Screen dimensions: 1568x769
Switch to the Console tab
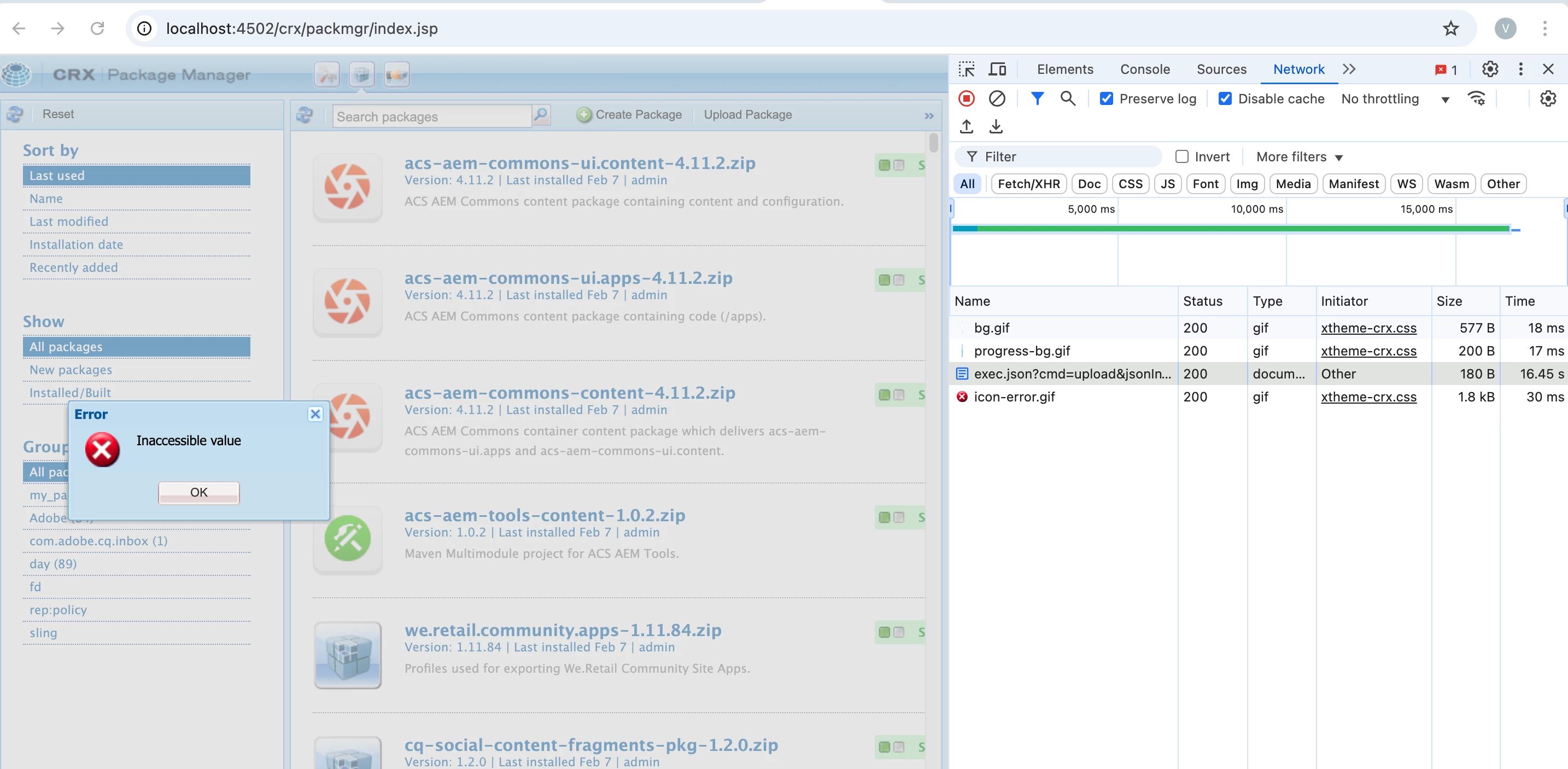(1144, 69)
